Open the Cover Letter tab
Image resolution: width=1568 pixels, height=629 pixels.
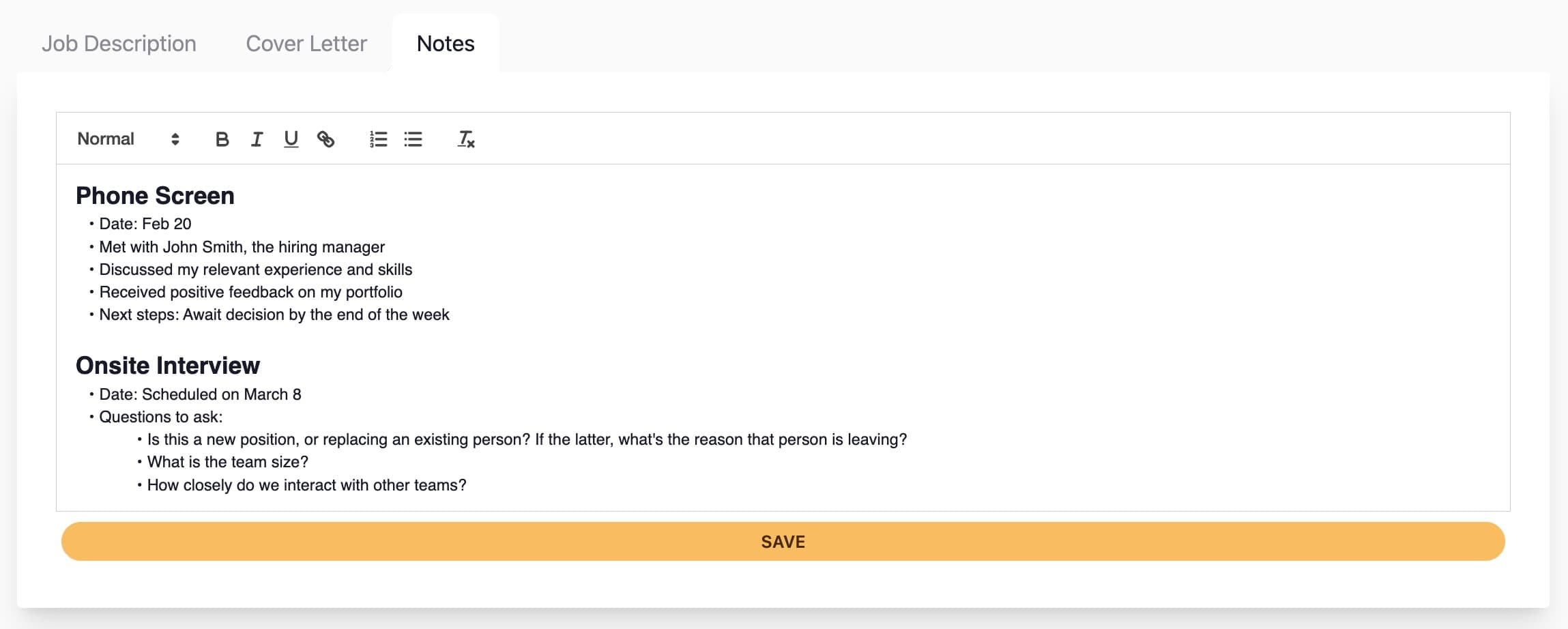tap(306, 44)
